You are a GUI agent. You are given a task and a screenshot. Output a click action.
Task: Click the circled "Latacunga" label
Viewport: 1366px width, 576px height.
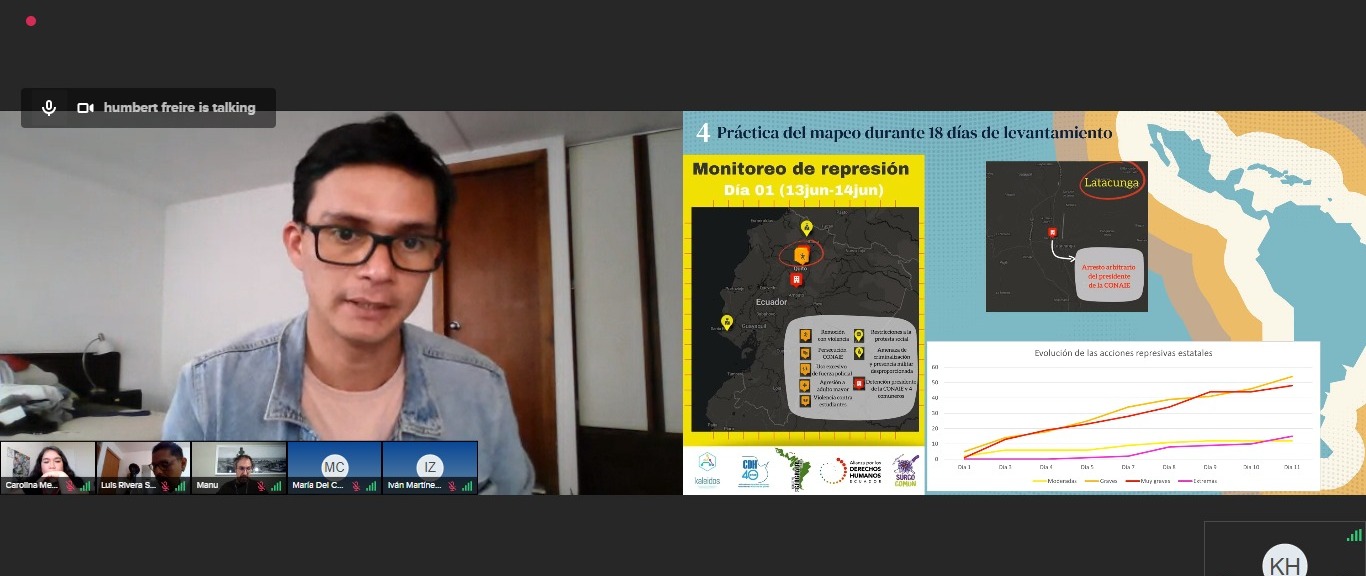[1111, 182]
